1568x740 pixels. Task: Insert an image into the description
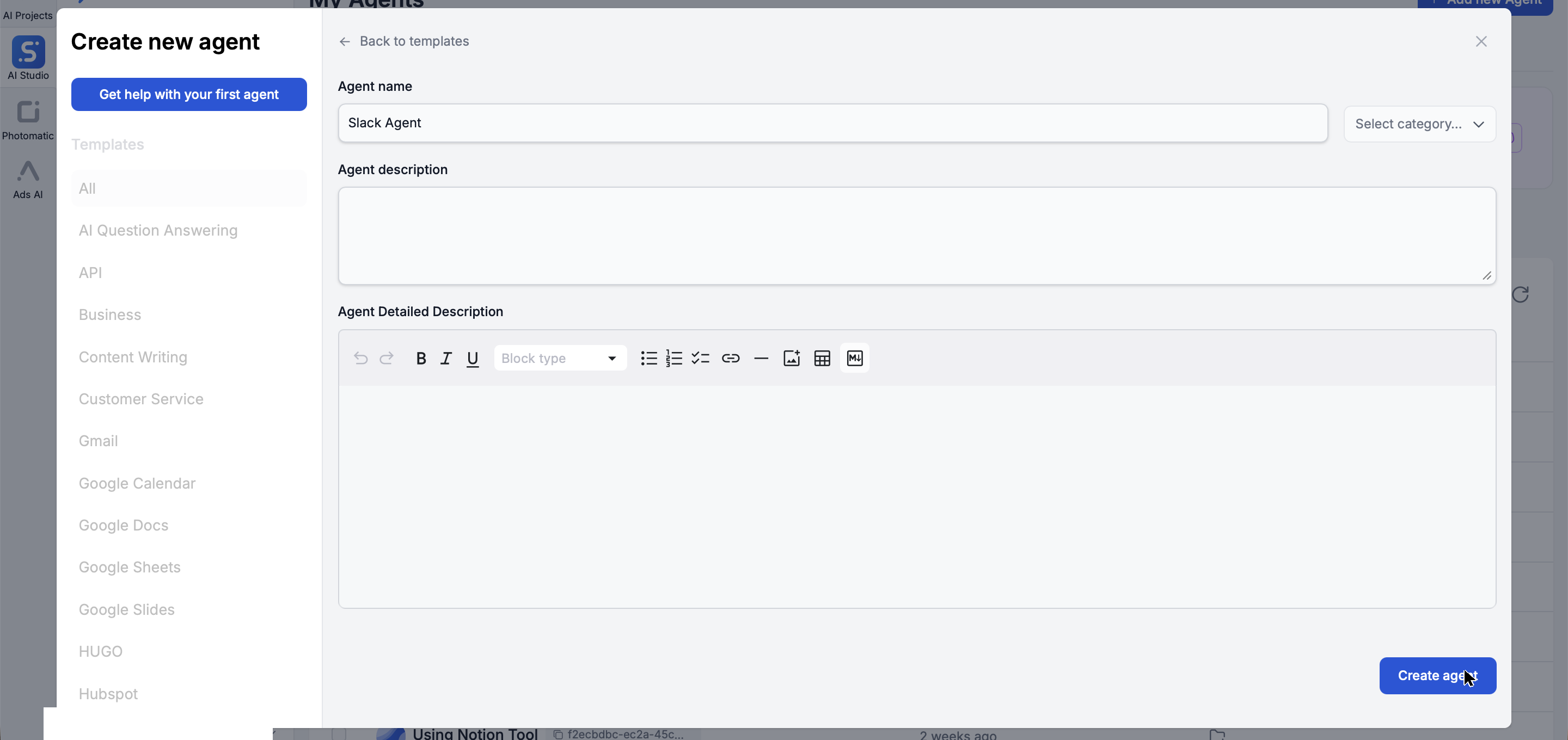pos(791,359)
